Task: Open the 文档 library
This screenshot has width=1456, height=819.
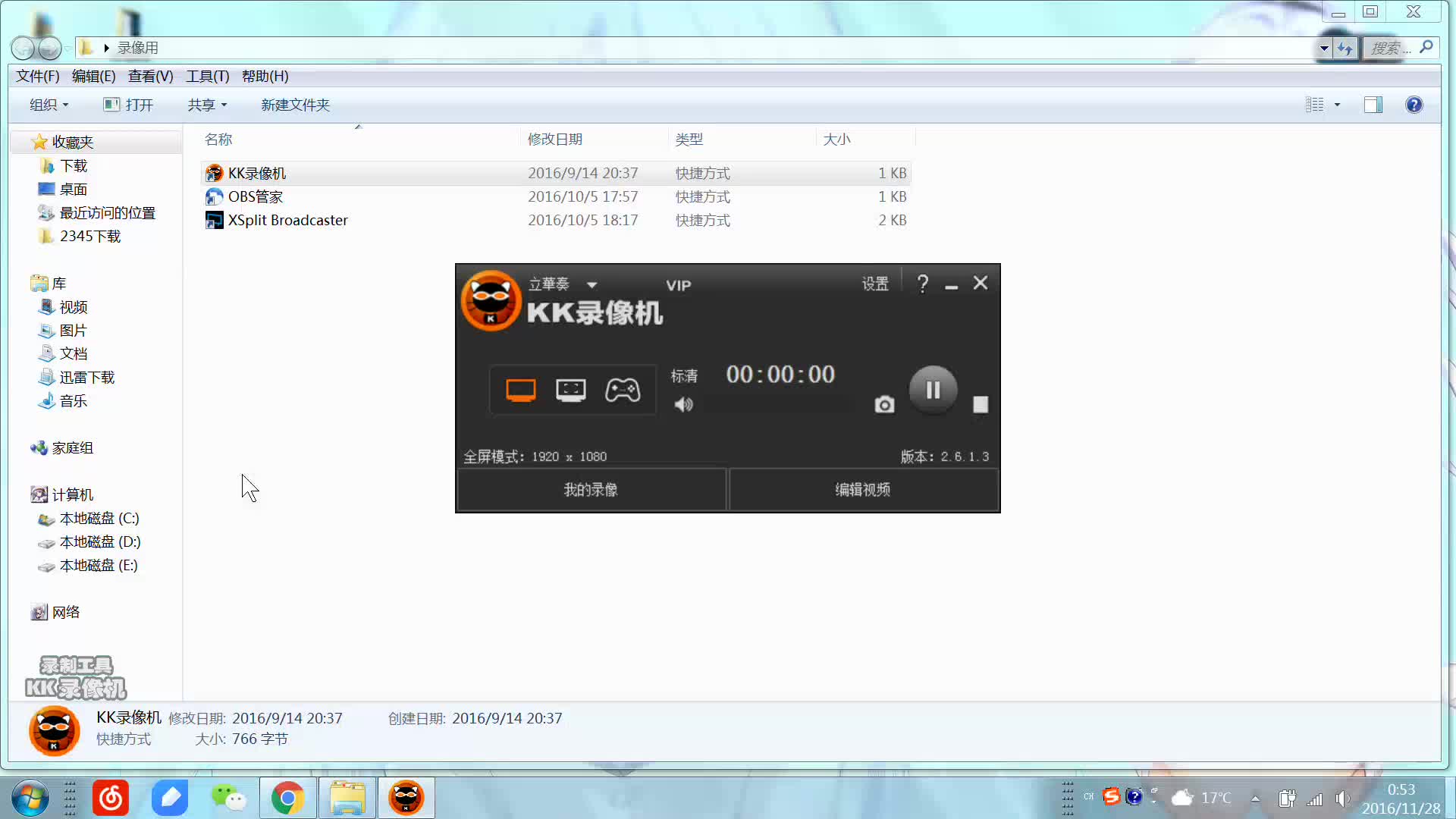Action: (x=74, y=353)
